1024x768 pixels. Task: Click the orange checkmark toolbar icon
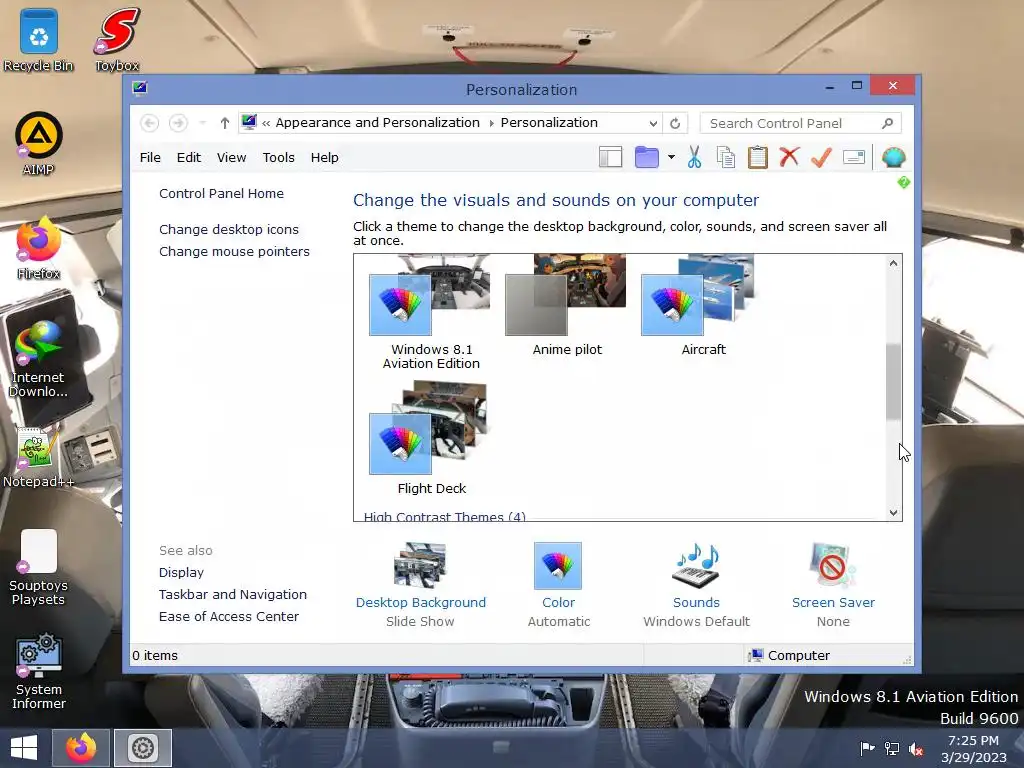[821, 157]
